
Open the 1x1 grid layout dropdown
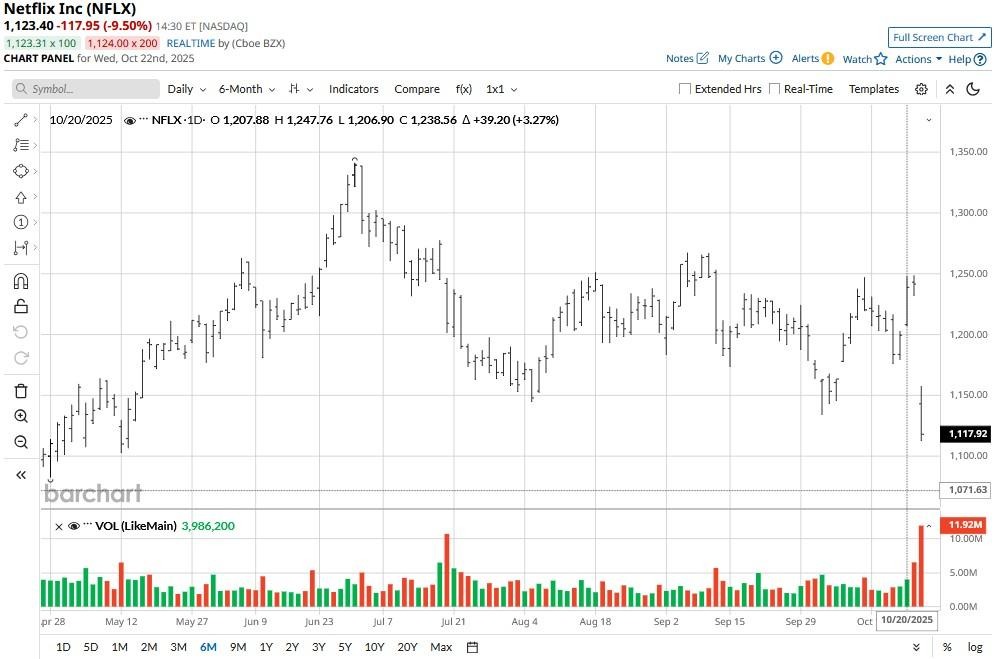(x=501, y=89)
